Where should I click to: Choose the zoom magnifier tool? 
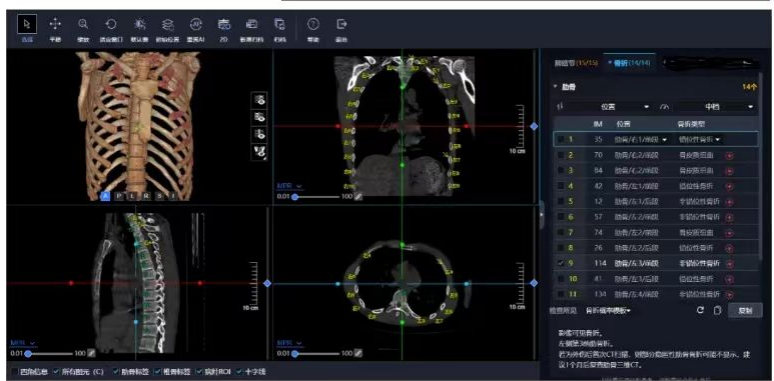click(x=83, y=24)
